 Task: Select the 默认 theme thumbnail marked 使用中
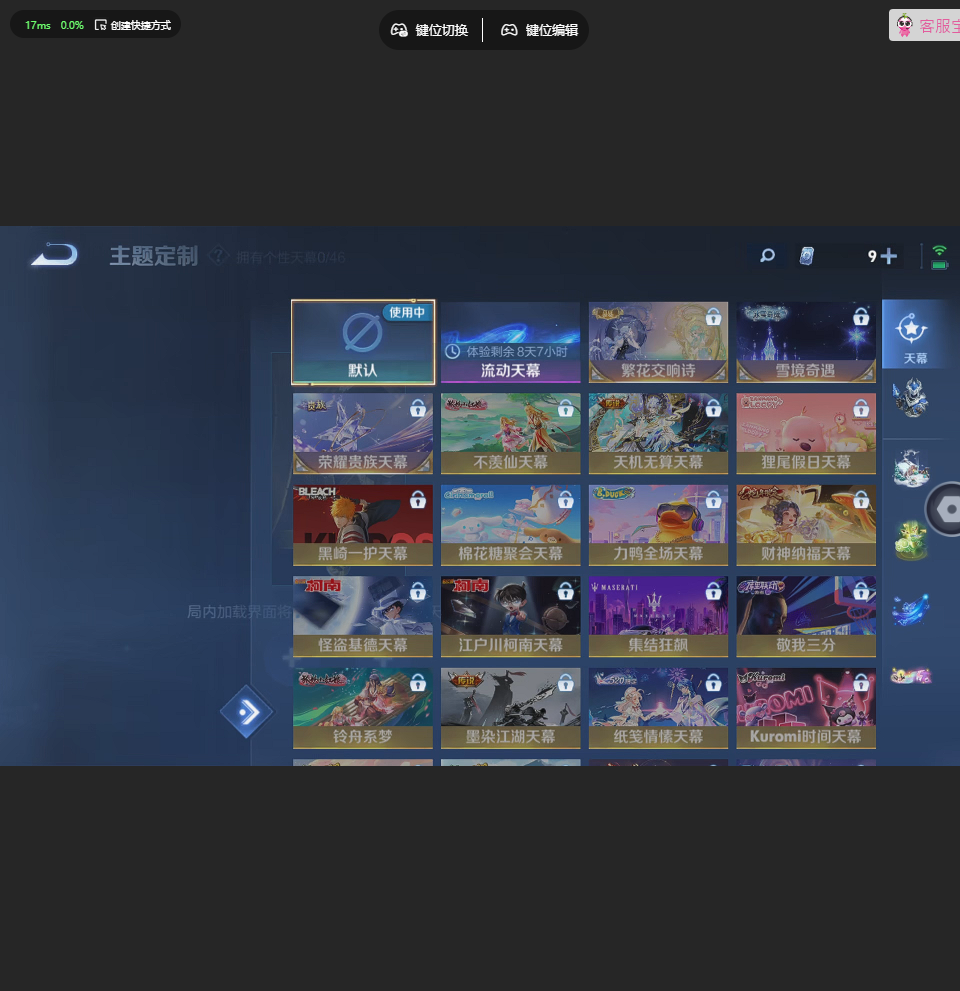(x=363, y=341)
